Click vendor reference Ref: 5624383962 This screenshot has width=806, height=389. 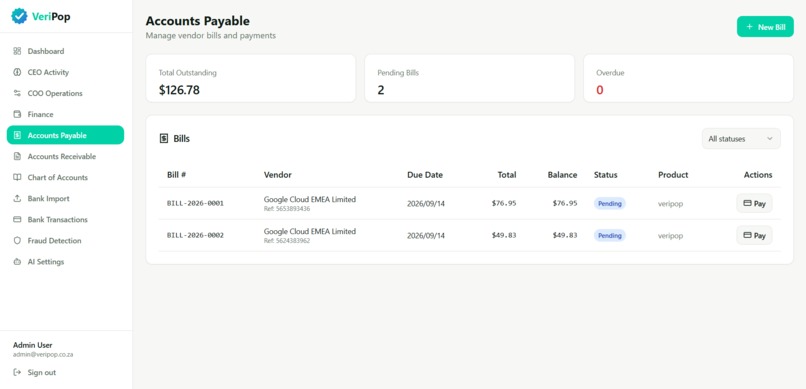(287, 241)
